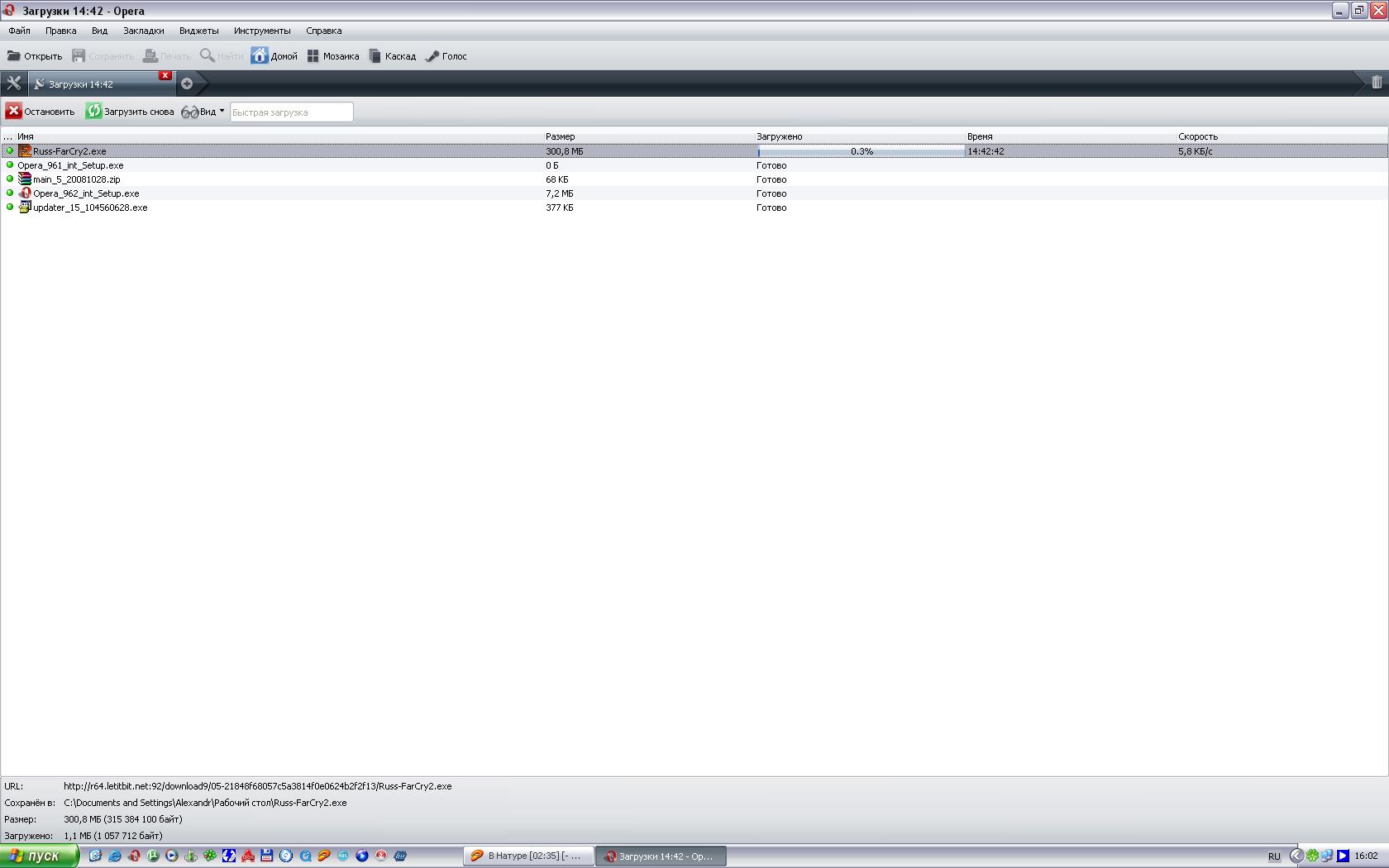Click the Opera_962_int_Setup.exe file icon
The image size is (1389, 868).
tap(25, 193)
